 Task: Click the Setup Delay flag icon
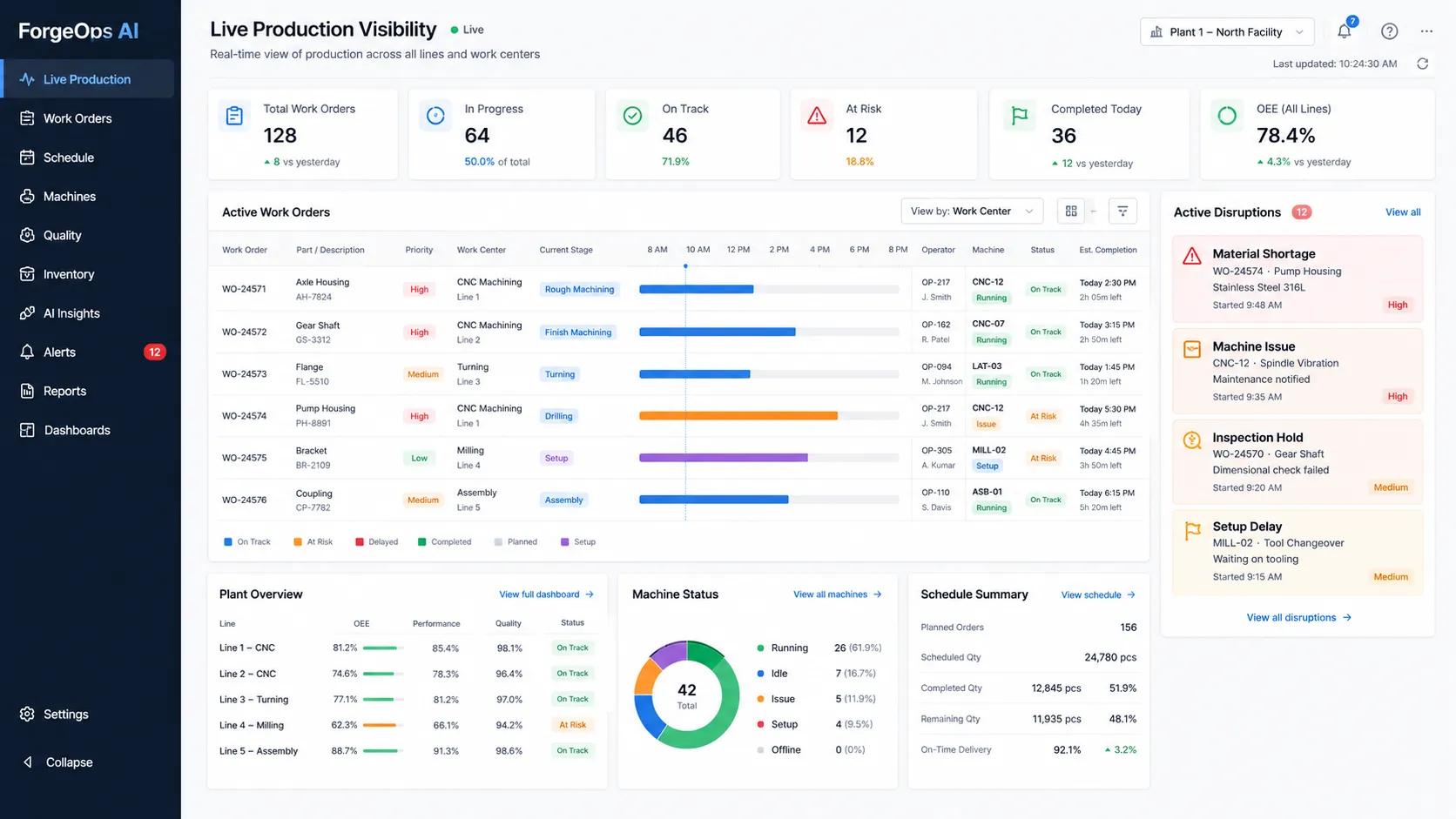coord(1192,531)
